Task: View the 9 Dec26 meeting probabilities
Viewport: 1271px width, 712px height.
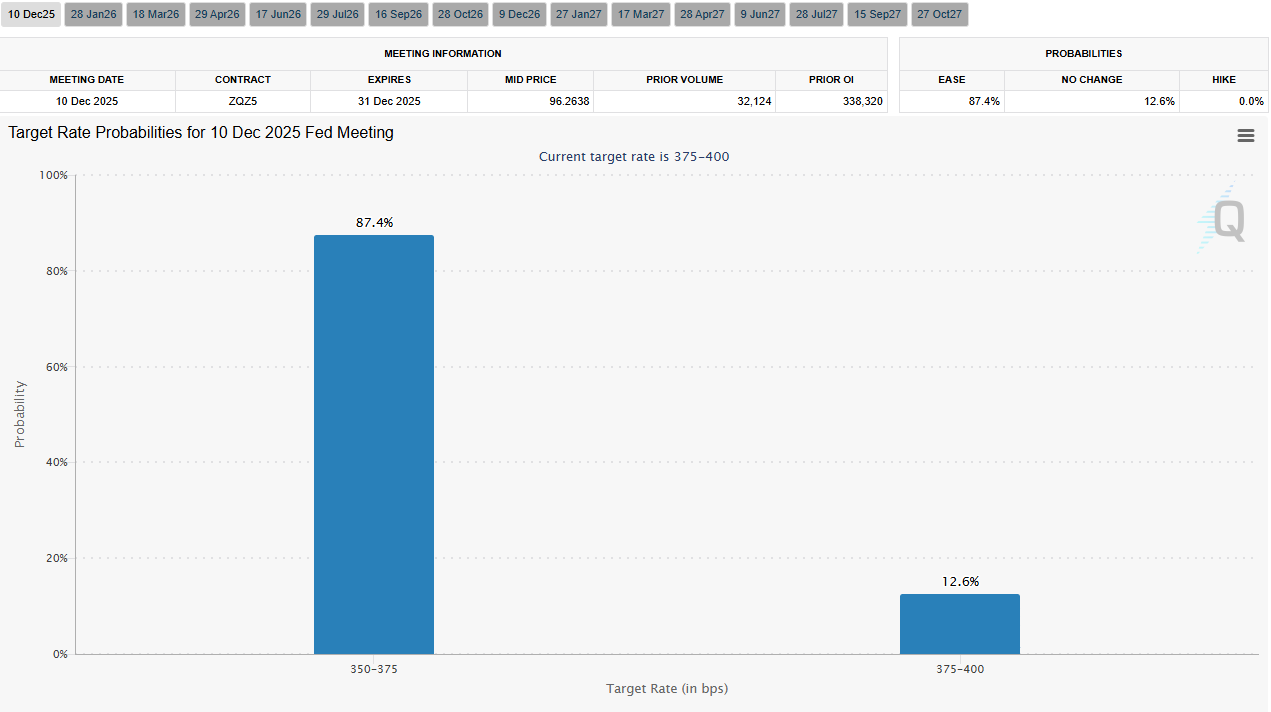Action: [x=518, y=14]
